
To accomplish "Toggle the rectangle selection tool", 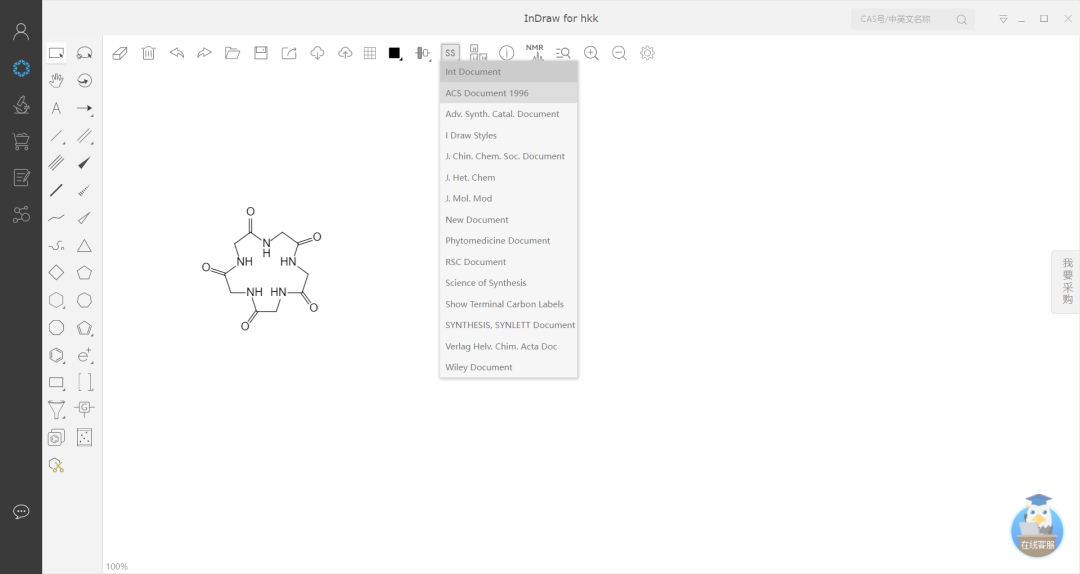I will 57,53.
